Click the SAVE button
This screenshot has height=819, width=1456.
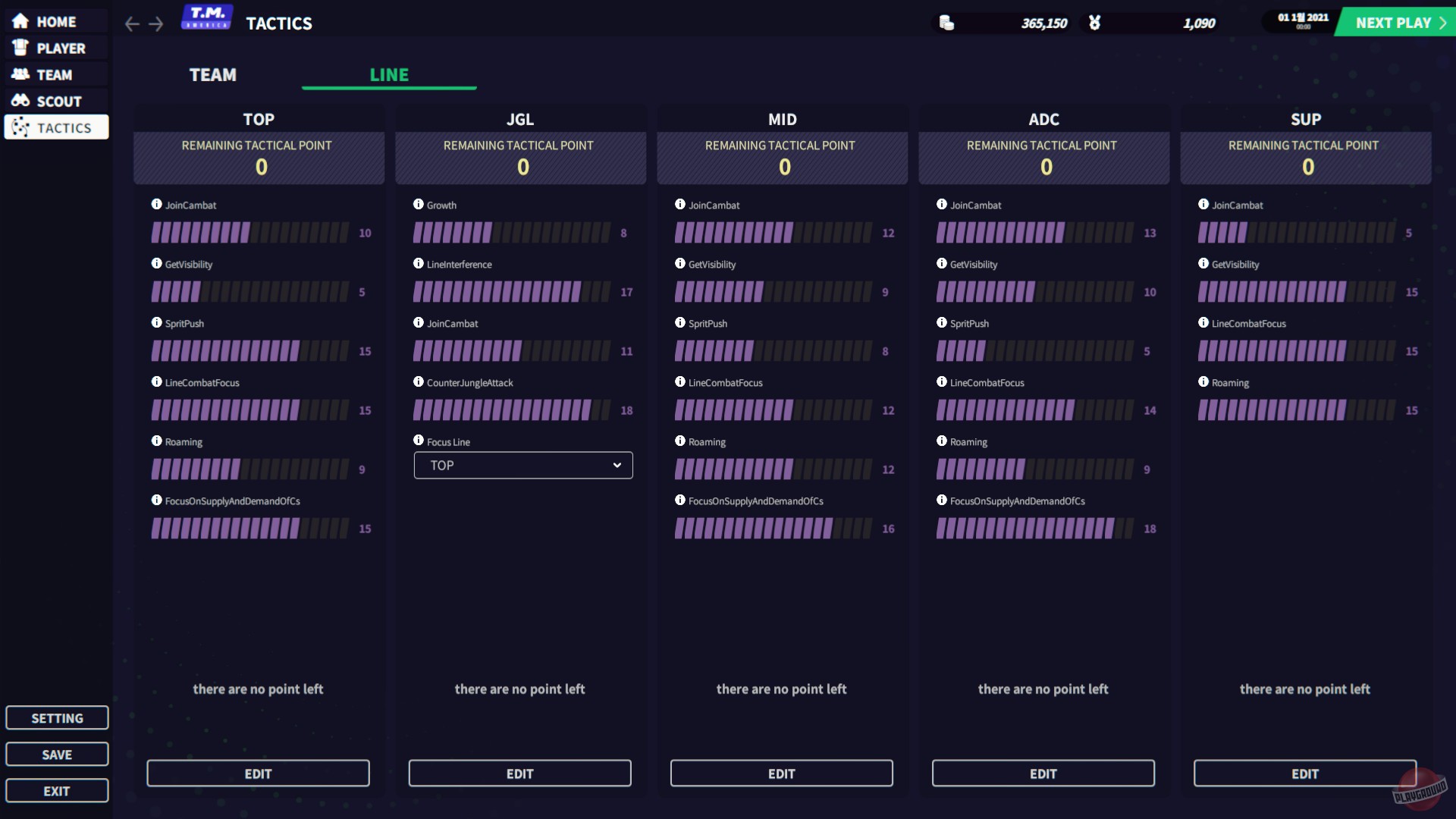56,754
